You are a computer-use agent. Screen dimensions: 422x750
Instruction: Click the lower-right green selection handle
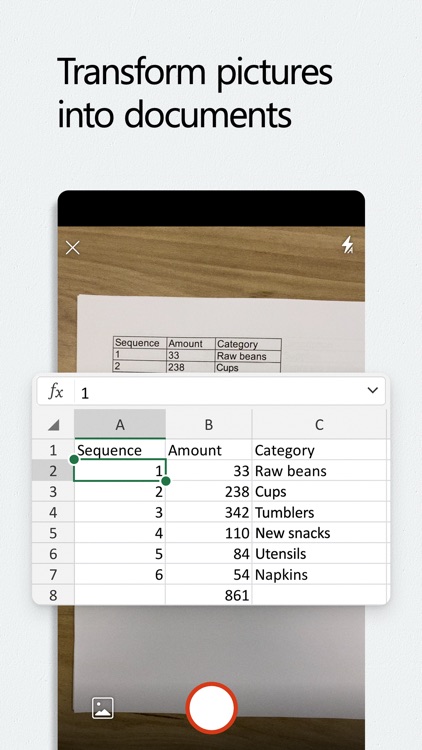[166, 481]
